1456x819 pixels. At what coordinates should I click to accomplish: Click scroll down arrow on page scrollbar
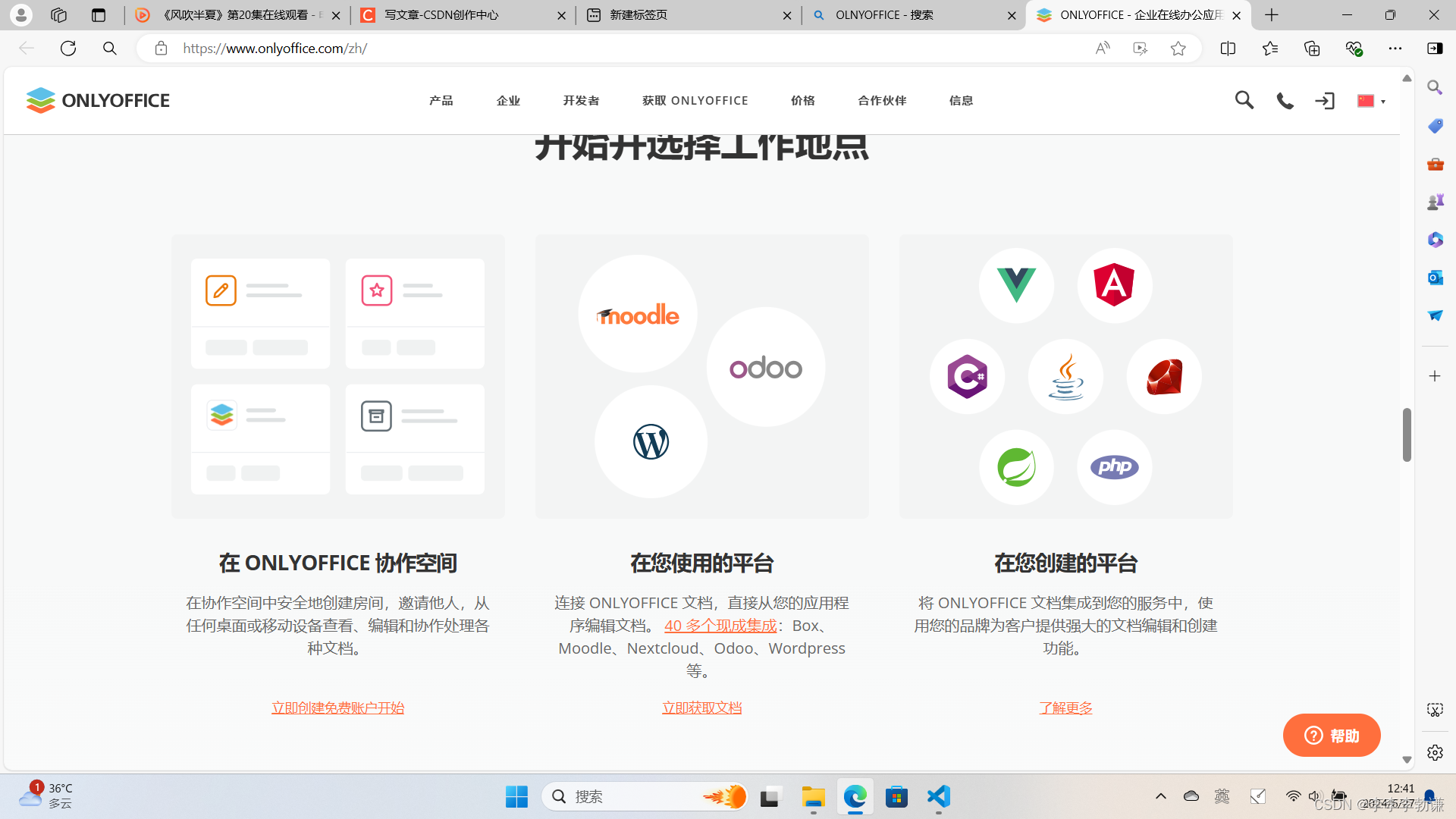[1407, 759]
